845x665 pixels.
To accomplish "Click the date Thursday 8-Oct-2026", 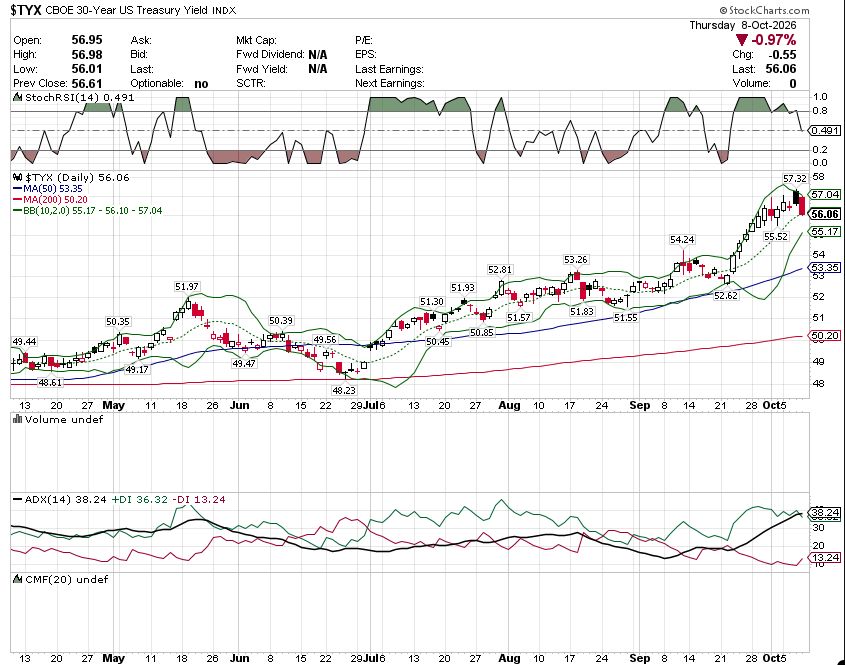I will coord(743,25).
